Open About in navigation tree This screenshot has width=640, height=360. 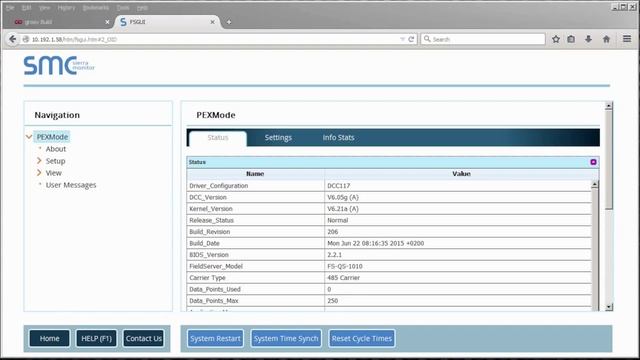click(x=56, y=149)
